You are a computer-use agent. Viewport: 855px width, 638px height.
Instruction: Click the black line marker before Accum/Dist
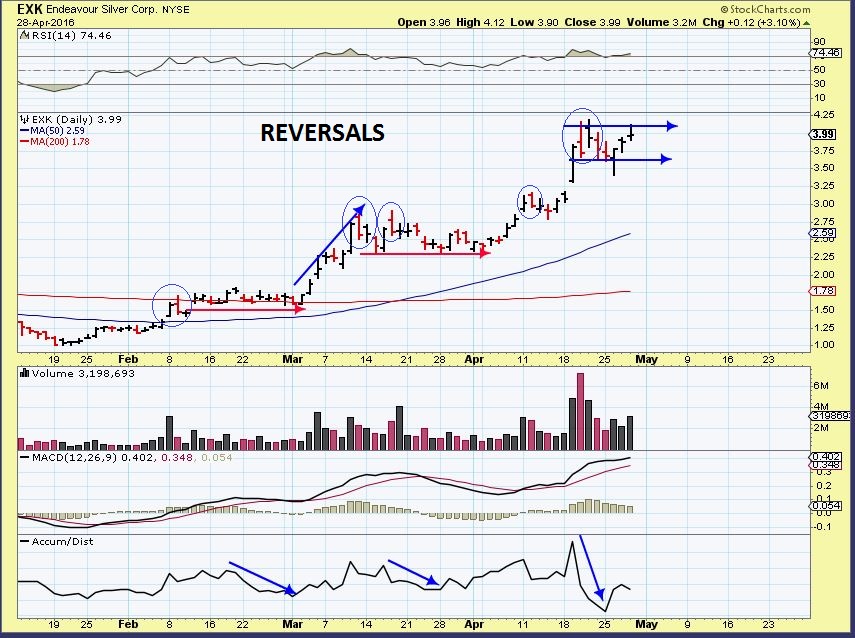pyautogui.click(x=25, y=541)
